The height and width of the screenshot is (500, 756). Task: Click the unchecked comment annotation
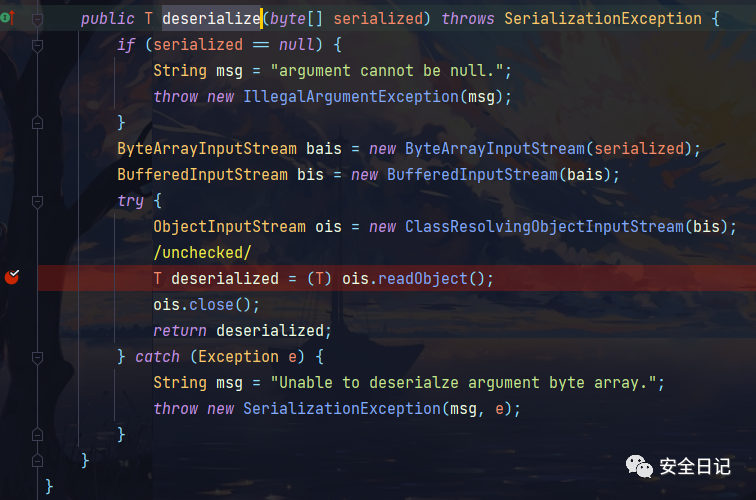point(202,253)
